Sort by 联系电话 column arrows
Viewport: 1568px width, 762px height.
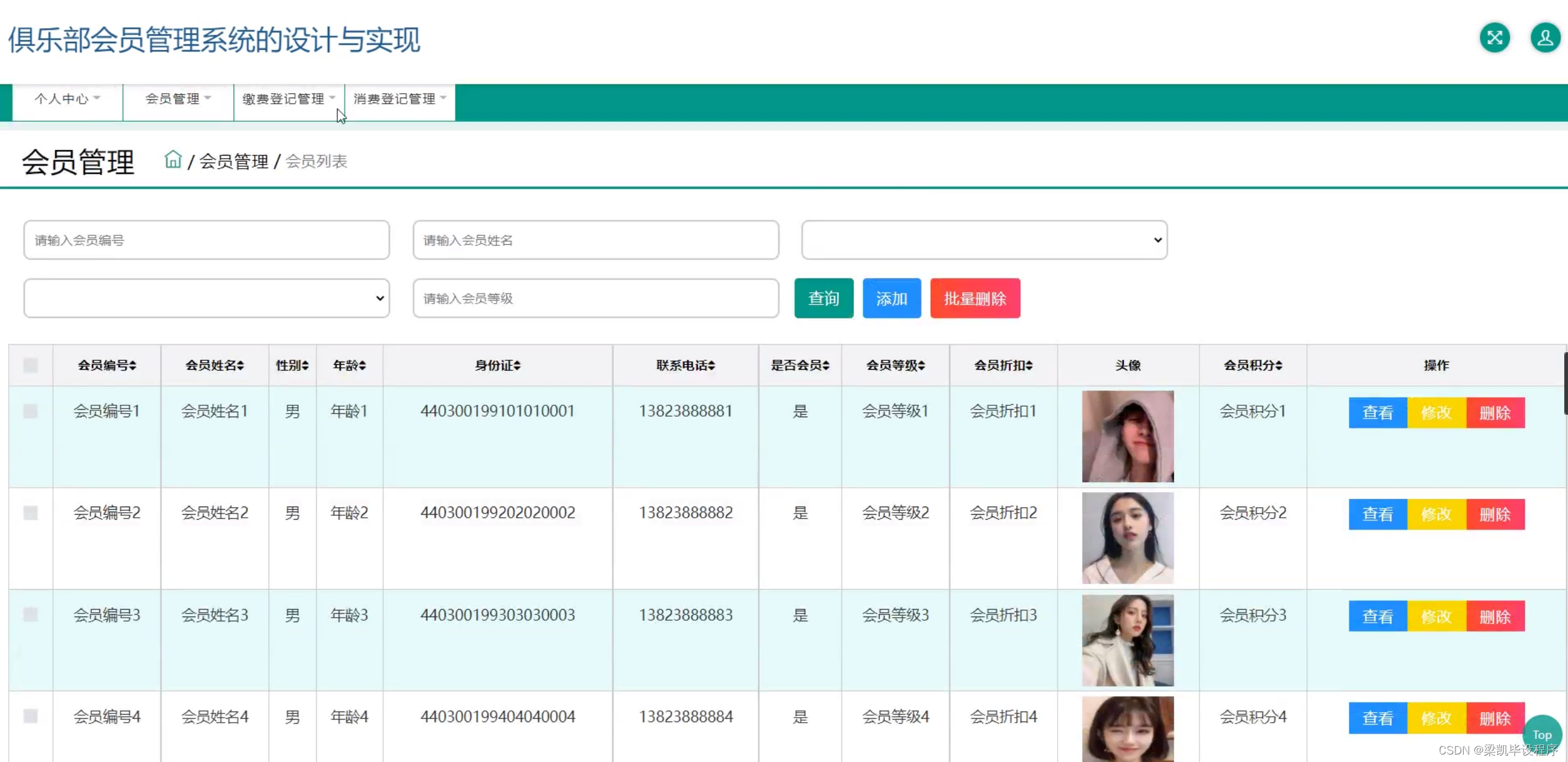(712, 365)
